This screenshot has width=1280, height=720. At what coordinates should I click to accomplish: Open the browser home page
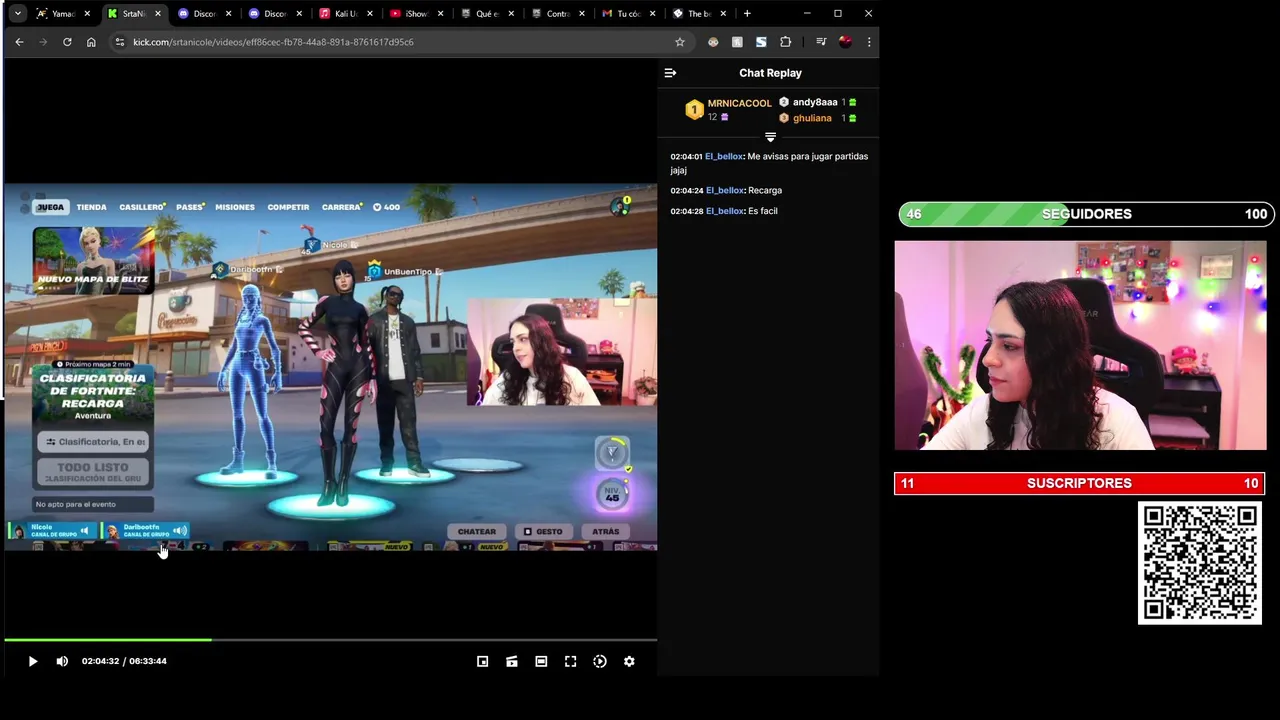point(91,42)
